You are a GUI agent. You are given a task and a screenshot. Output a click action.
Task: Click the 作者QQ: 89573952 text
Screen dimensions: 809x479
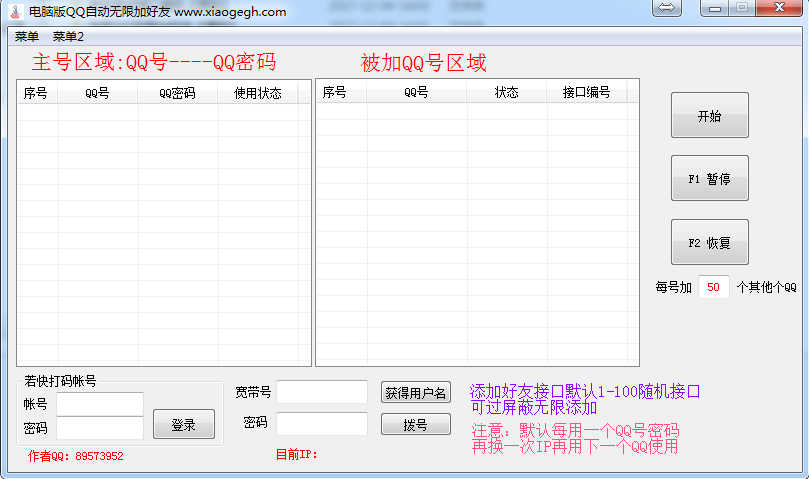click(76, 456)
